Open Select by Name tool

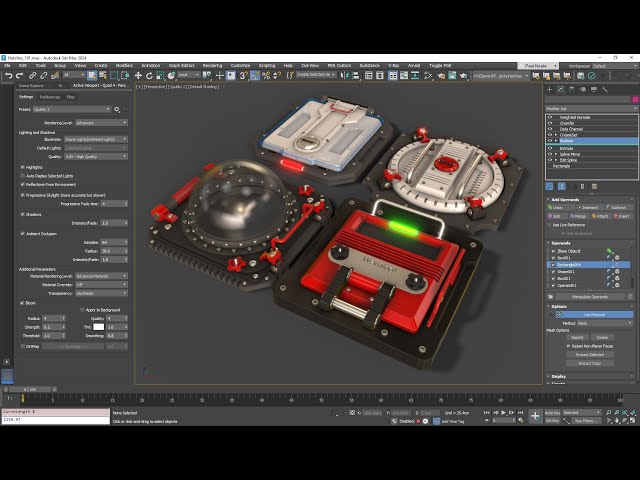pos(102,76)
